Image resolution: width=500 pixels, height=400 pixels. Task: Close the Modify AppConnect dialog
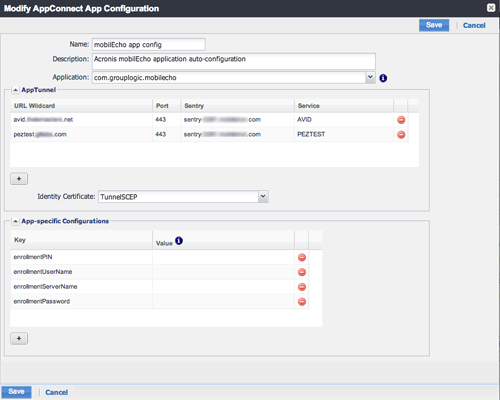click(x=491, y=8)
